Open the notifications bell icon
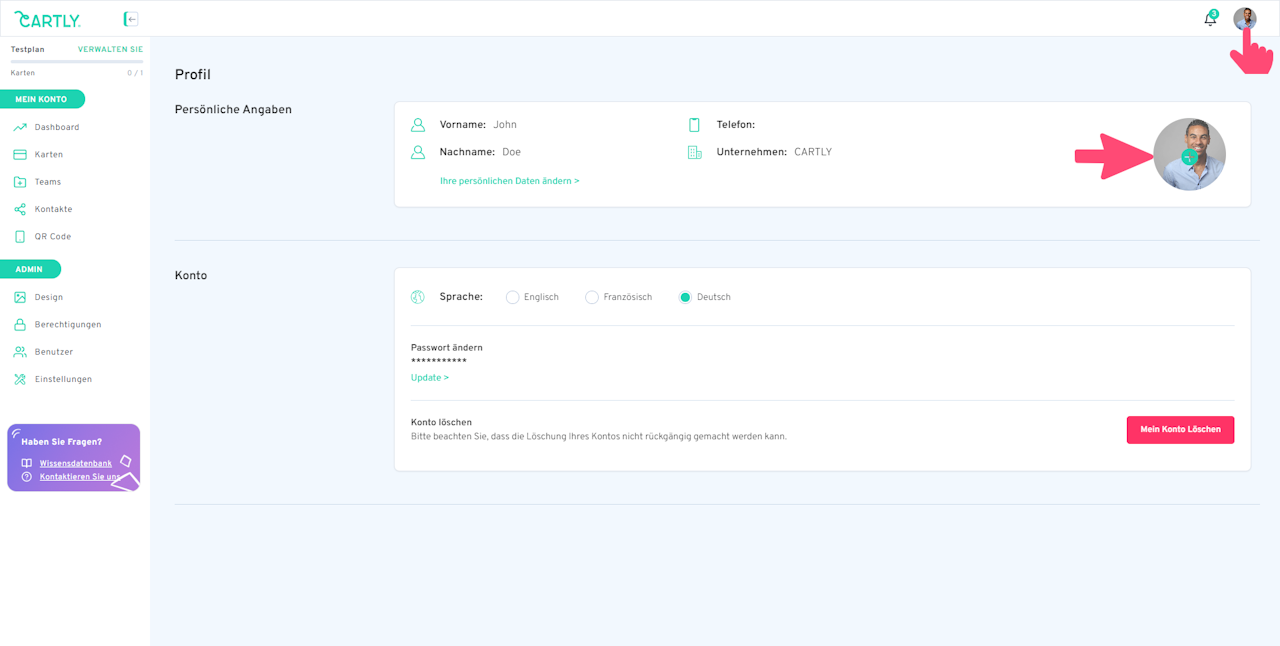The width and height of the screenshot is (1280, 646). click(1210, 19)
